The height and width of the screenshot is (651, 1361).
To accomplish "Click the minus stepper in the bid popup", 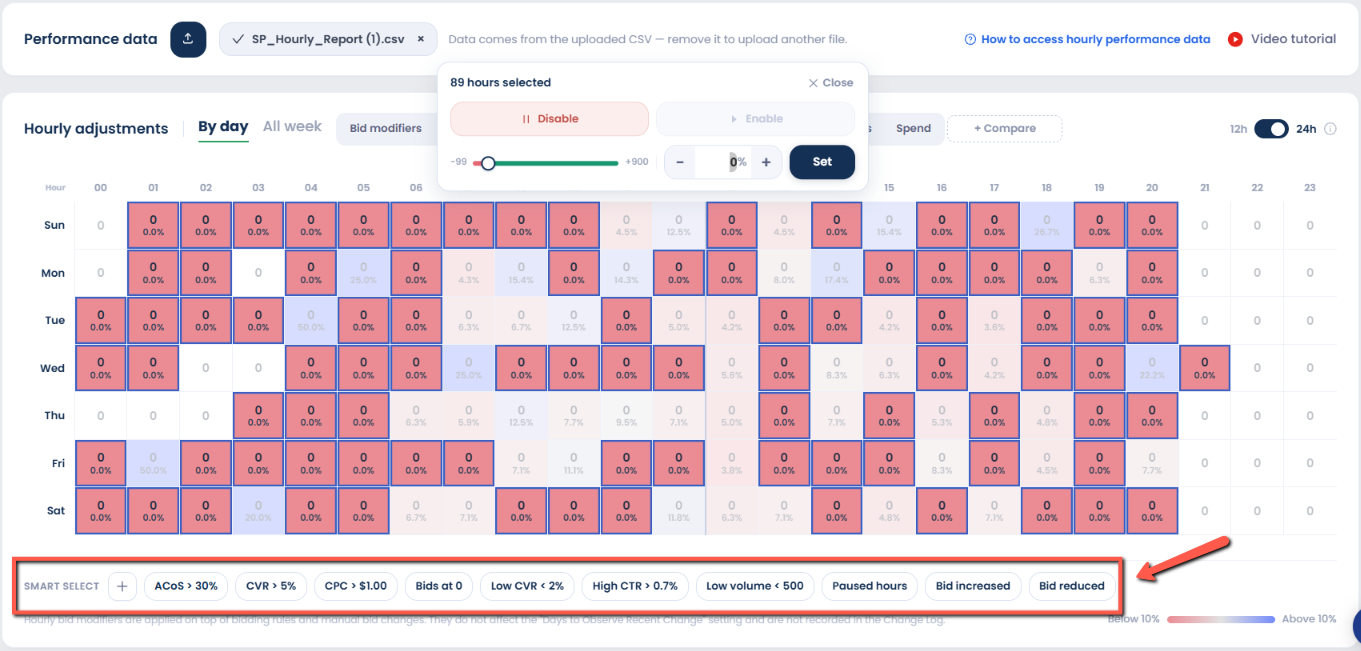I will [x=680, y=162].
